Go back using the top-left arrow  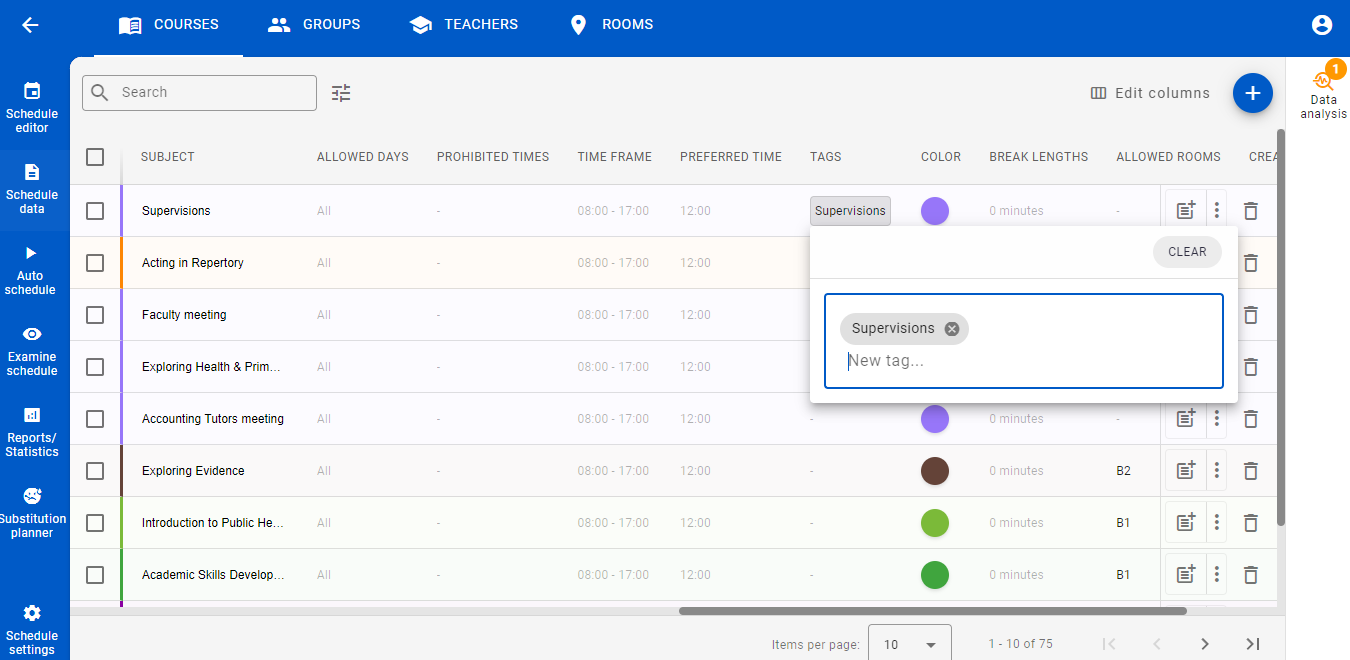[x=30, y=25]
